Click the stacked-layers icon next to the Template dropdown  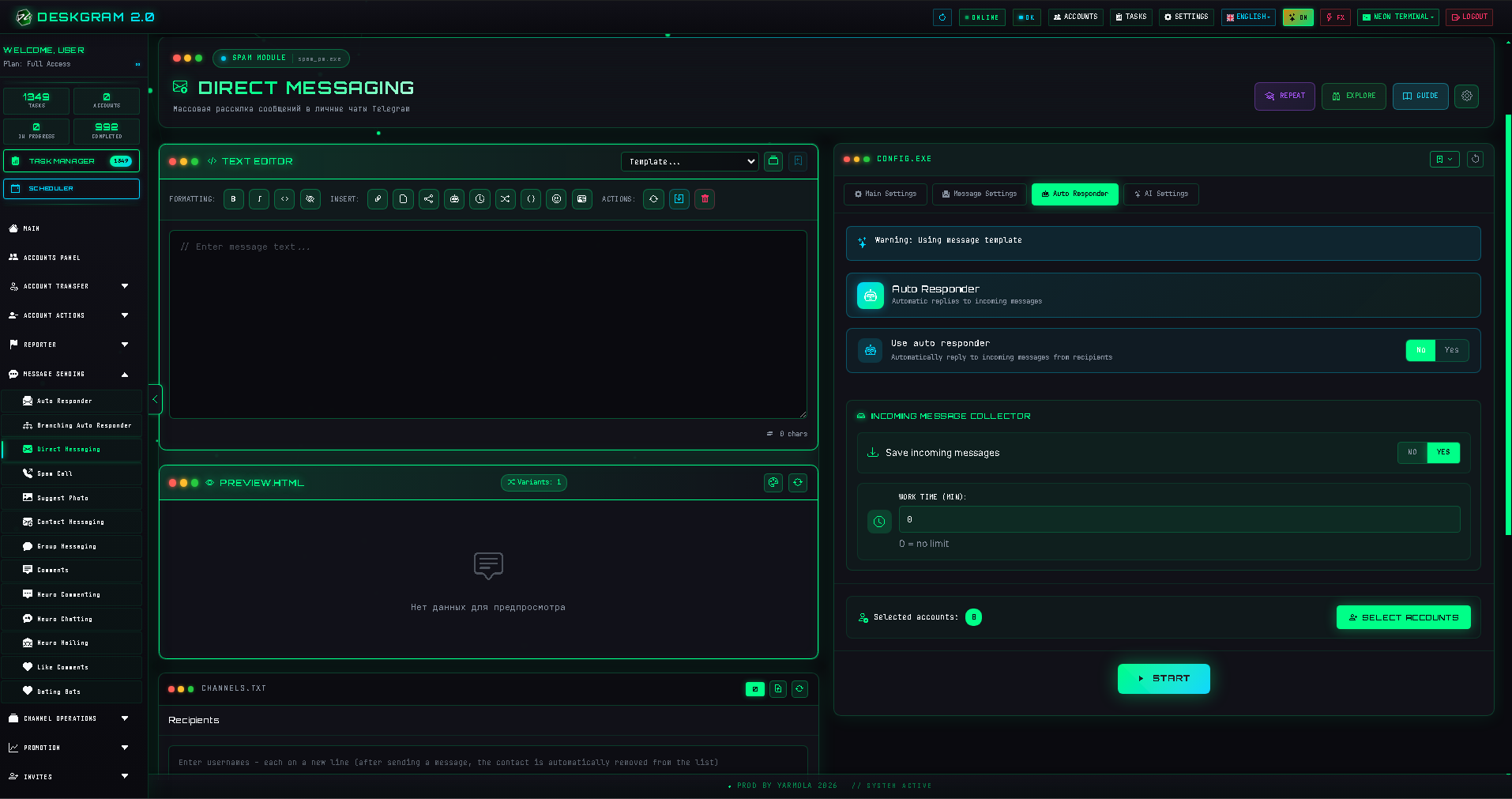click(773, 161)
